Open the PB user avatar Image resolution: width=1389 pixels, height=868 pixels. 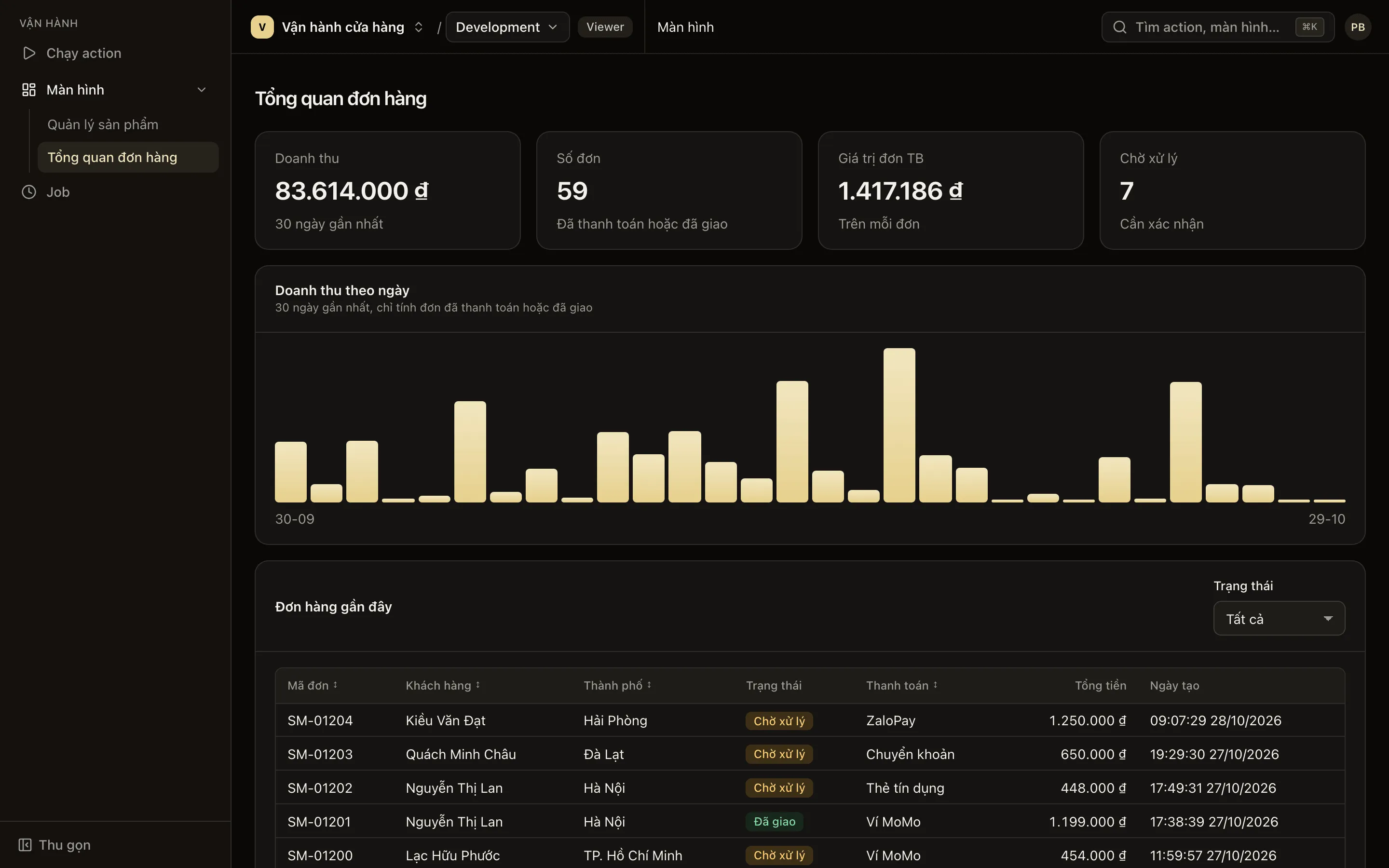(x=1358, y=27)
